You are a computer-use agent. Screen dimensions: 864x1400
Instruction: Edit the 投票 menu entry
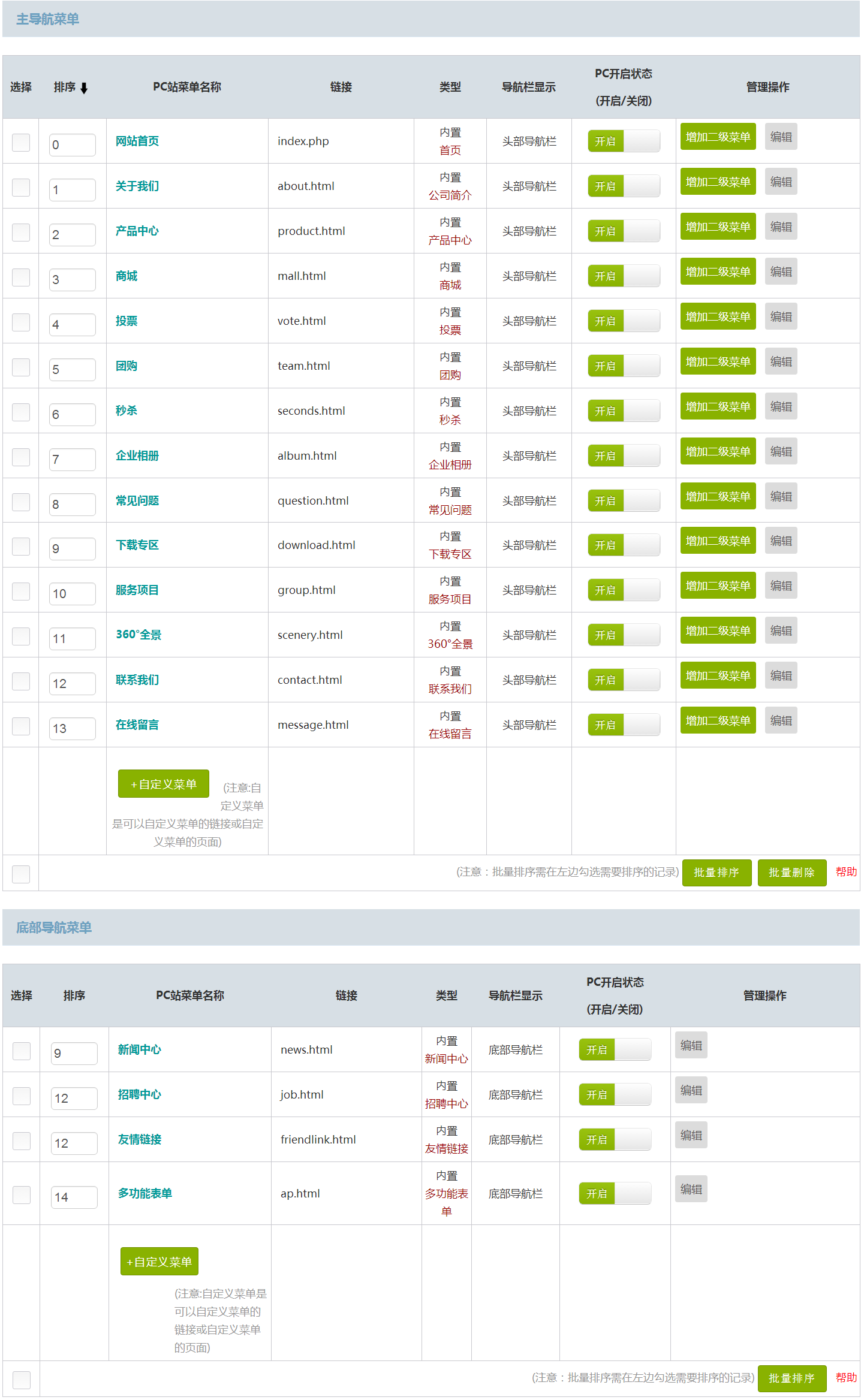(x=781, y=317)
